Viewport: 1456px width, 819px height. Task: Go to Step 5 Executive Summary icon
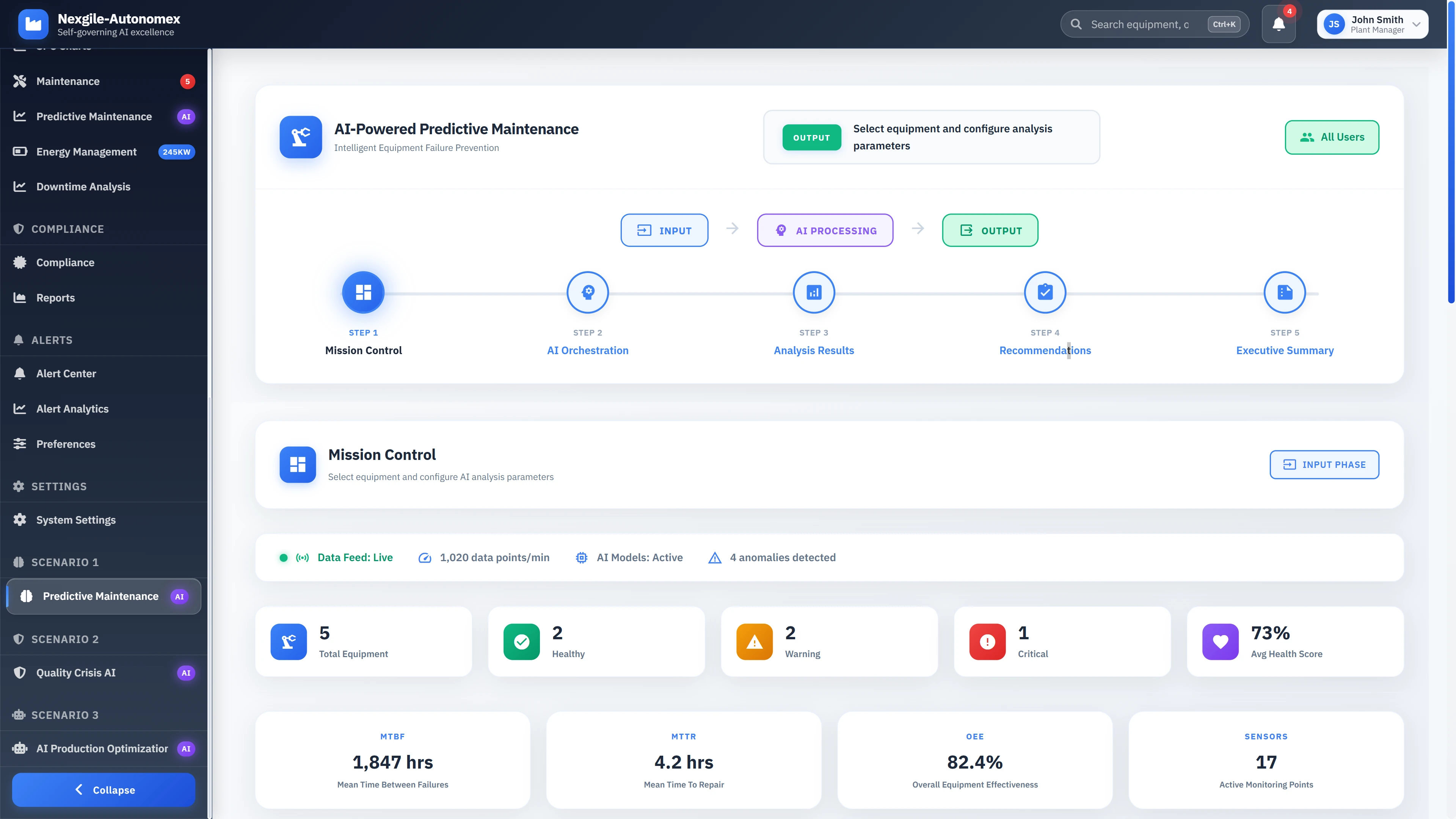[1284, 292]
